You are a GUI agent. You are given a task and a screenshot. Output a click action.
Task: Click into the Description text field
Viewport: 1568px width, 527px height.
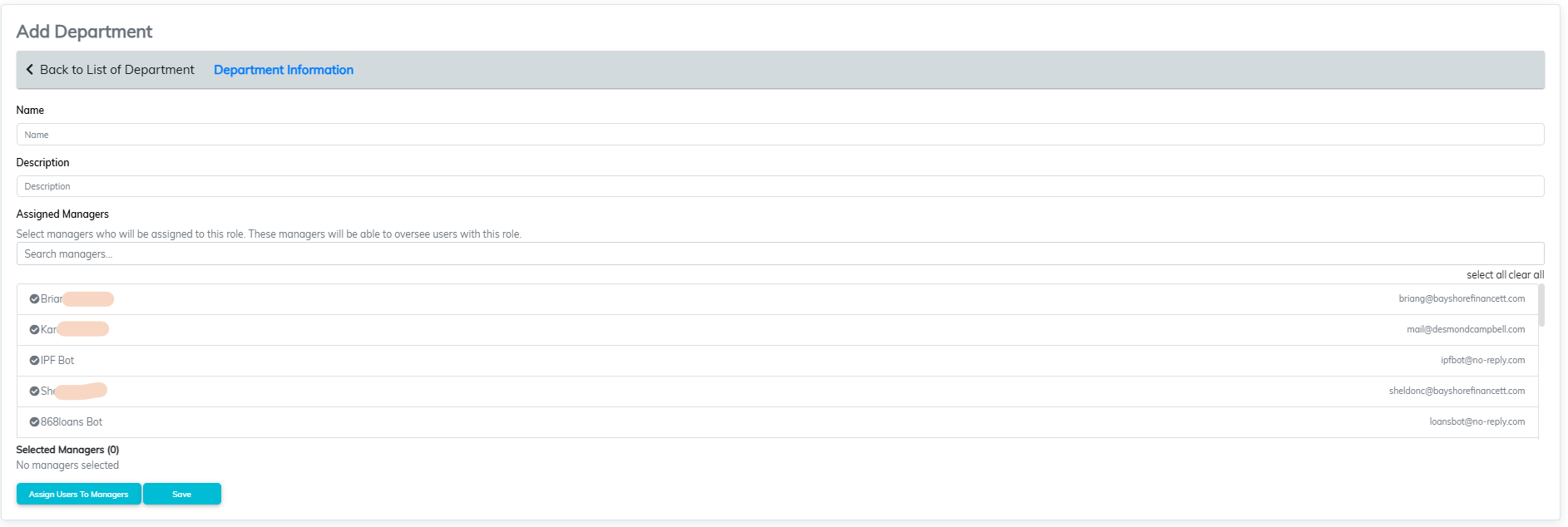click(x=779, y=186)
